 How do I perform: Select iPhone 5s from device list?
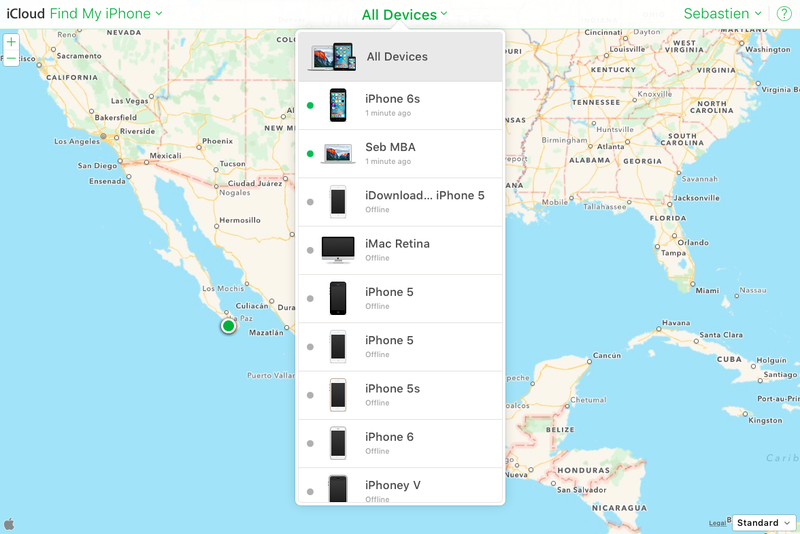coord(401,395)
